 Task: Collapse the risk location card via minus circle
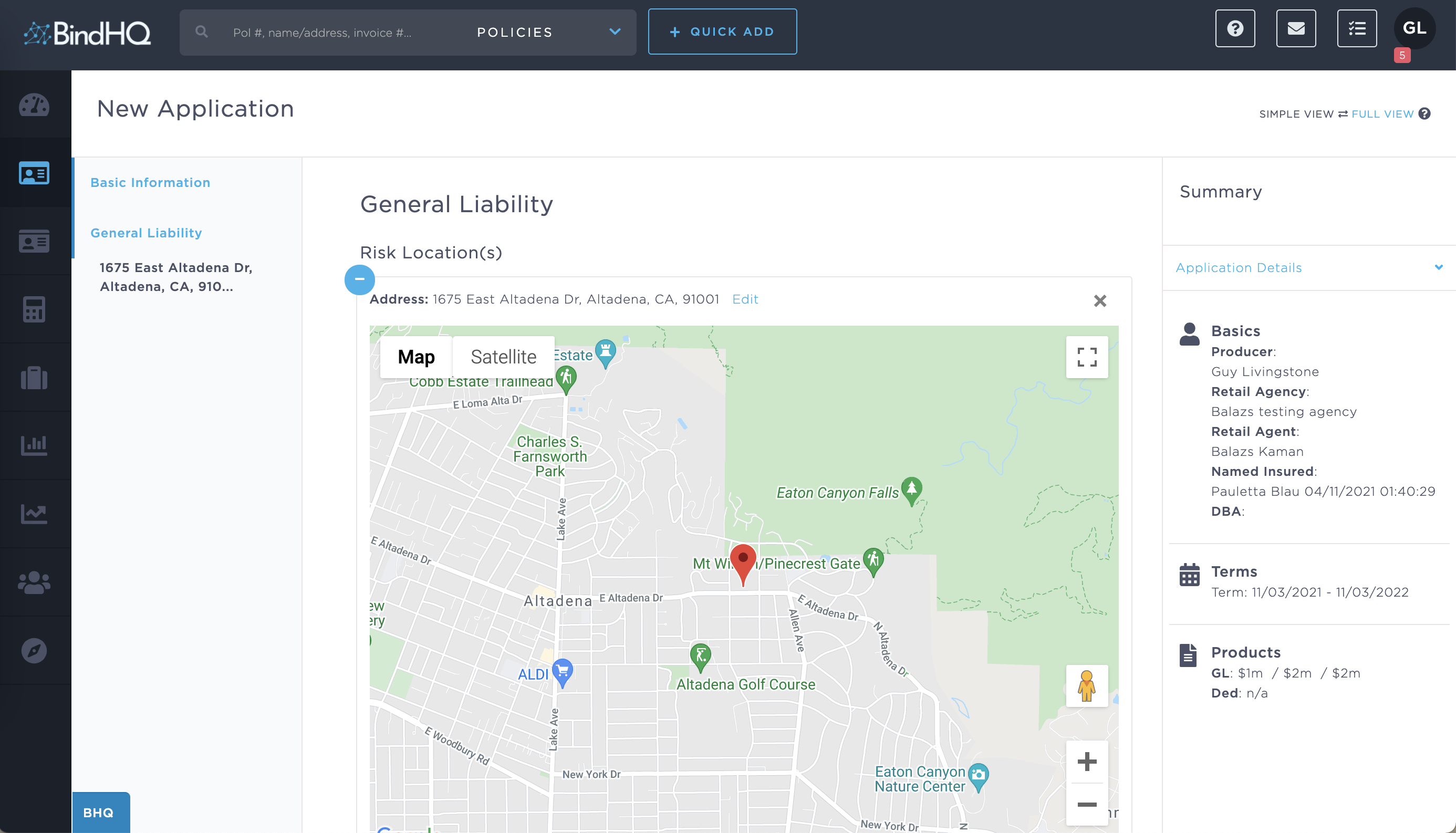tap(360, 280)
